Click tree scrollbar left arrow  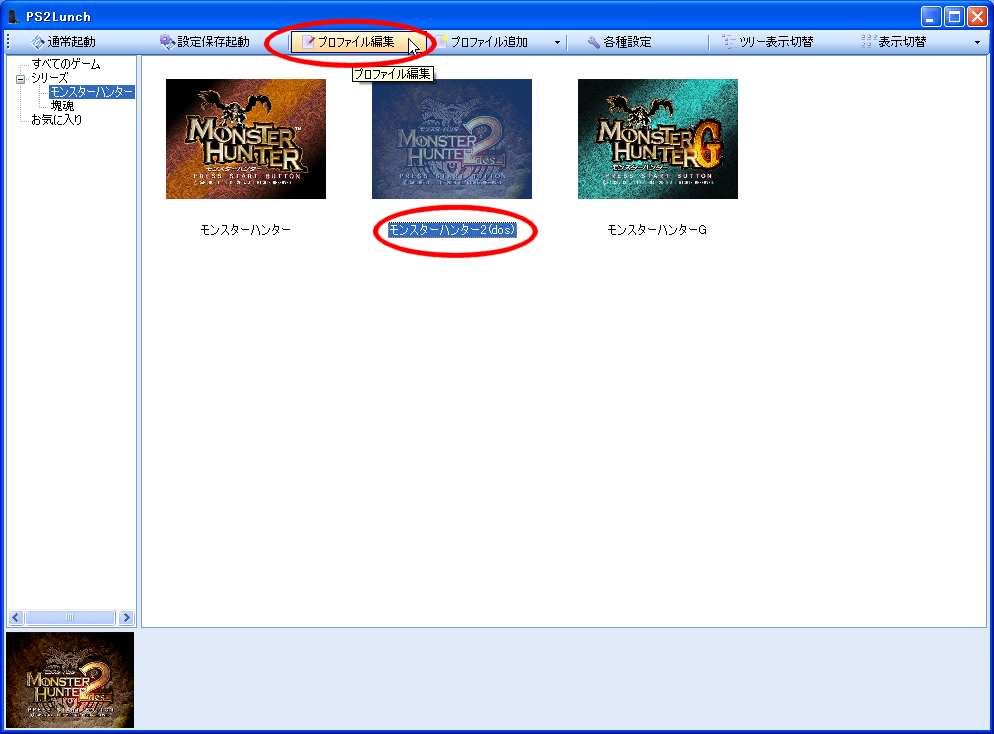coord(16,617)
